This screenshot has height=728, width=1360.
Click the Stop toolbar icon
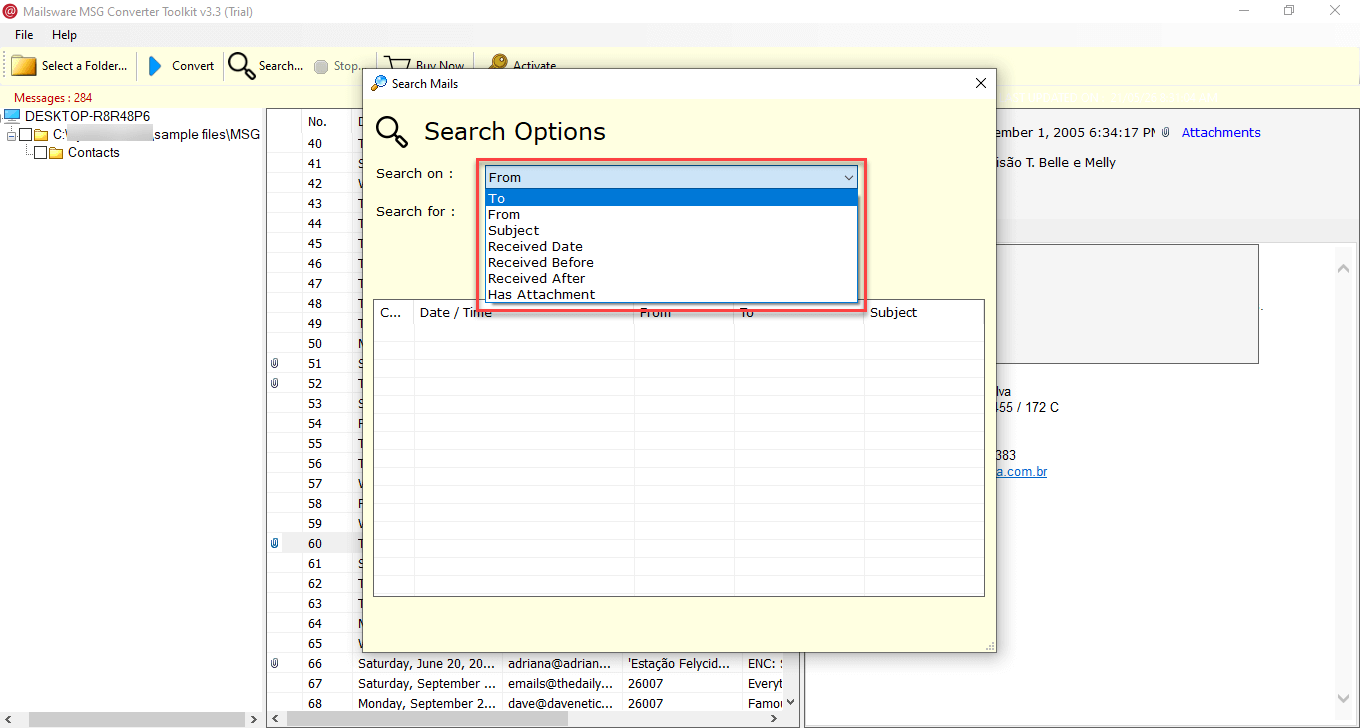tap(321, 66)
